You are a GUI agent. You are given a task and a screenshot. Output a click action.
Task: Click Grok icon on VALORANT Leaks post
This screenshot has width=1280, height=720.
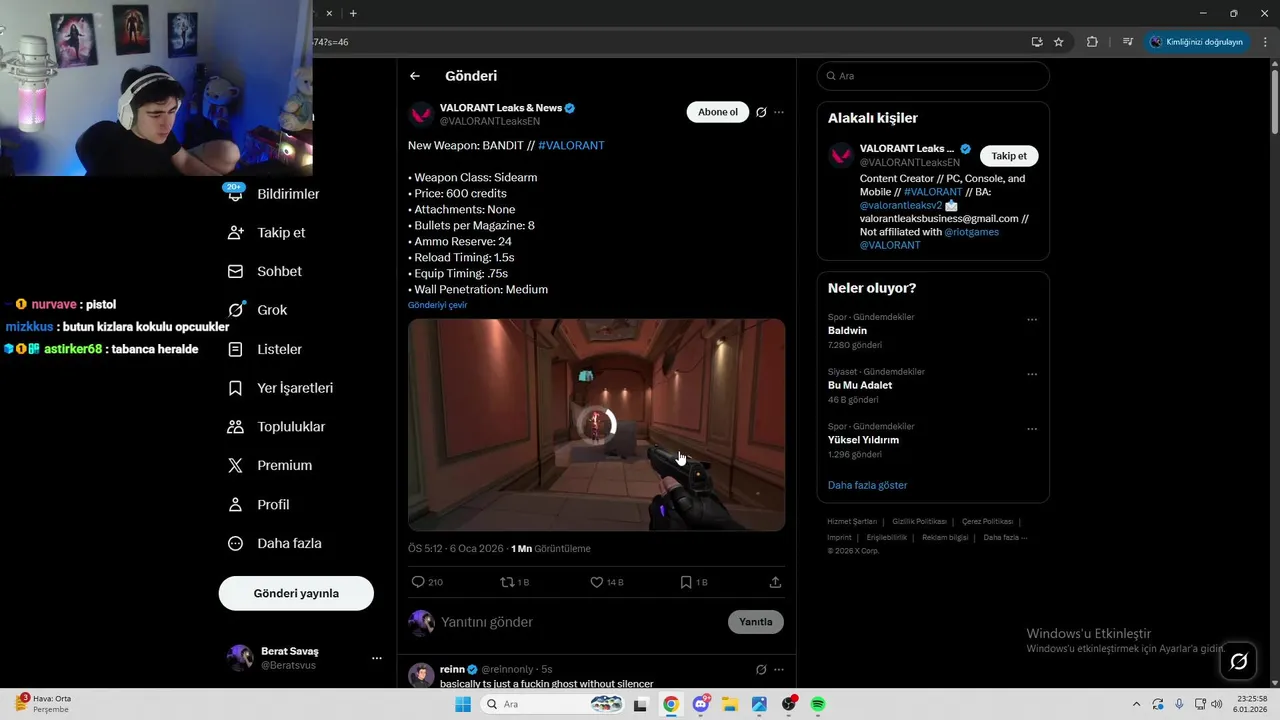(761, 112)
